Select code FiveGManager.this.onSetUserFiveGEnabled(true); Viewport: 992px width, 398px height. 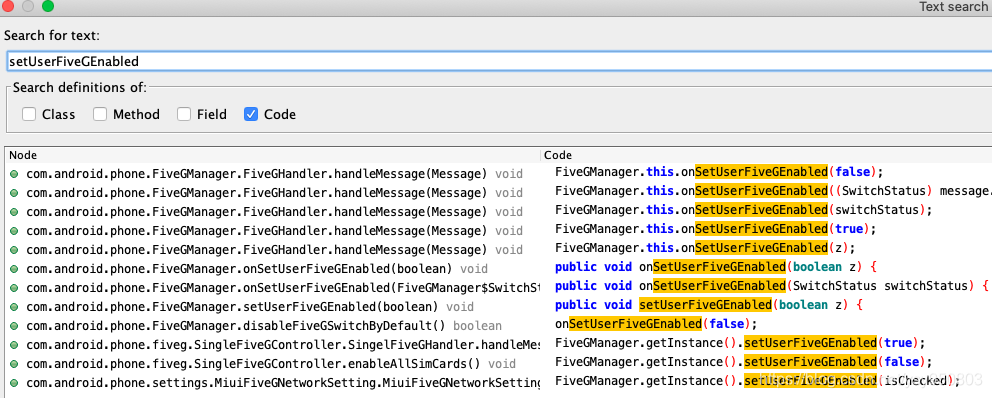tap(716, 228)
